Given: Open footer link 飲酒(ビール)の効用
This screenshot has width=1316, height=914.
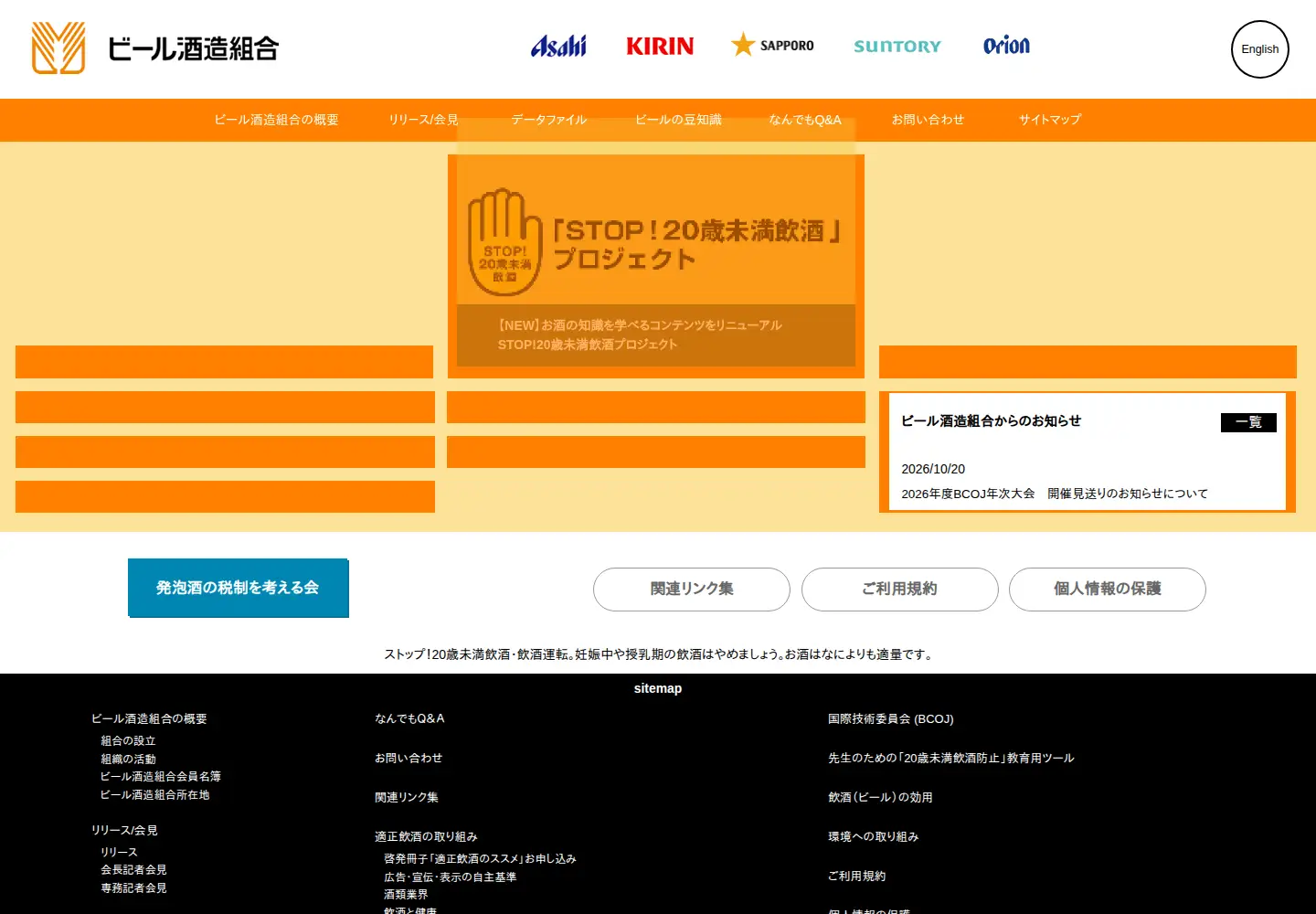Looking at the screenshot, I should (x=880, y=798).
